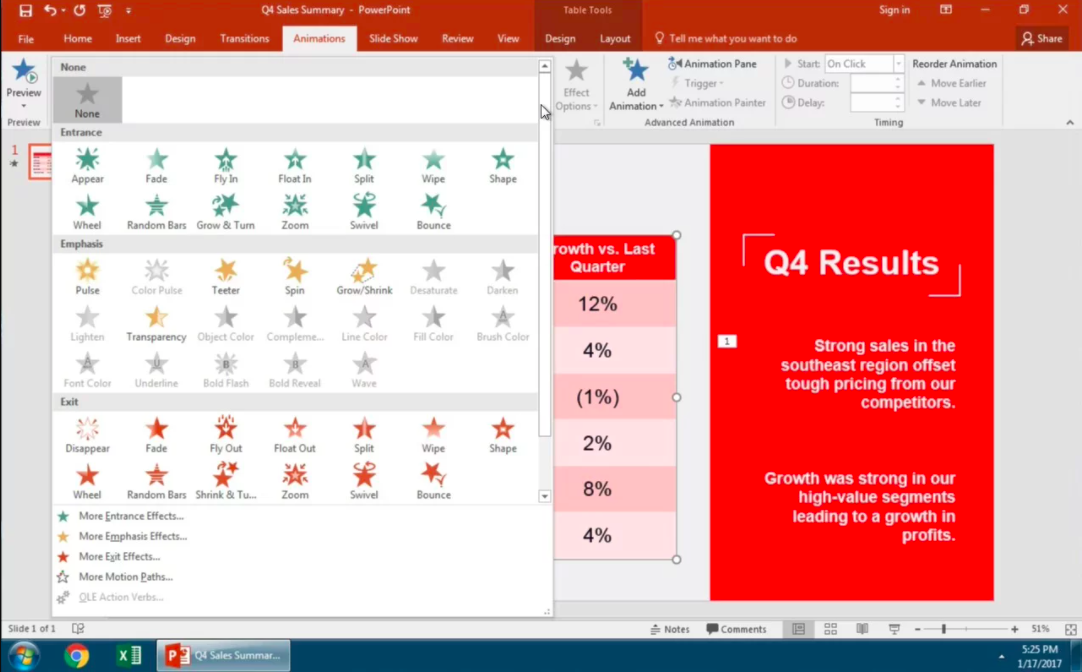The width and height of the screenshot is (1082, 672).
Task: Open More Entrance Effects dialog
Action: (130, 516)
